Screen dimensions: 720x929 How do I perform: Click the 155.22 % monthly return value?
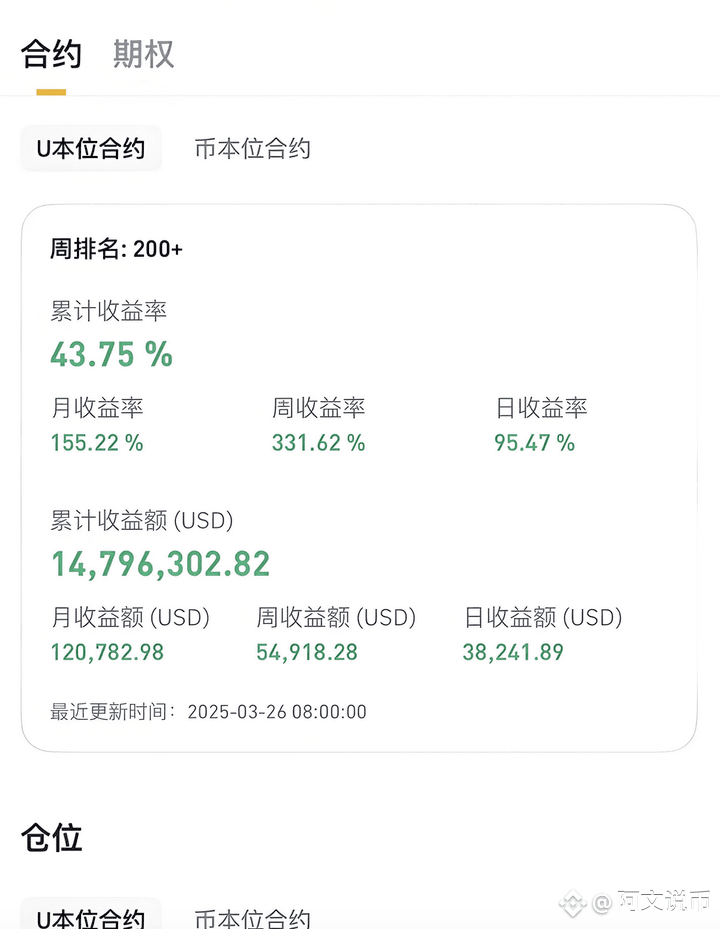(x=97, y=443)
